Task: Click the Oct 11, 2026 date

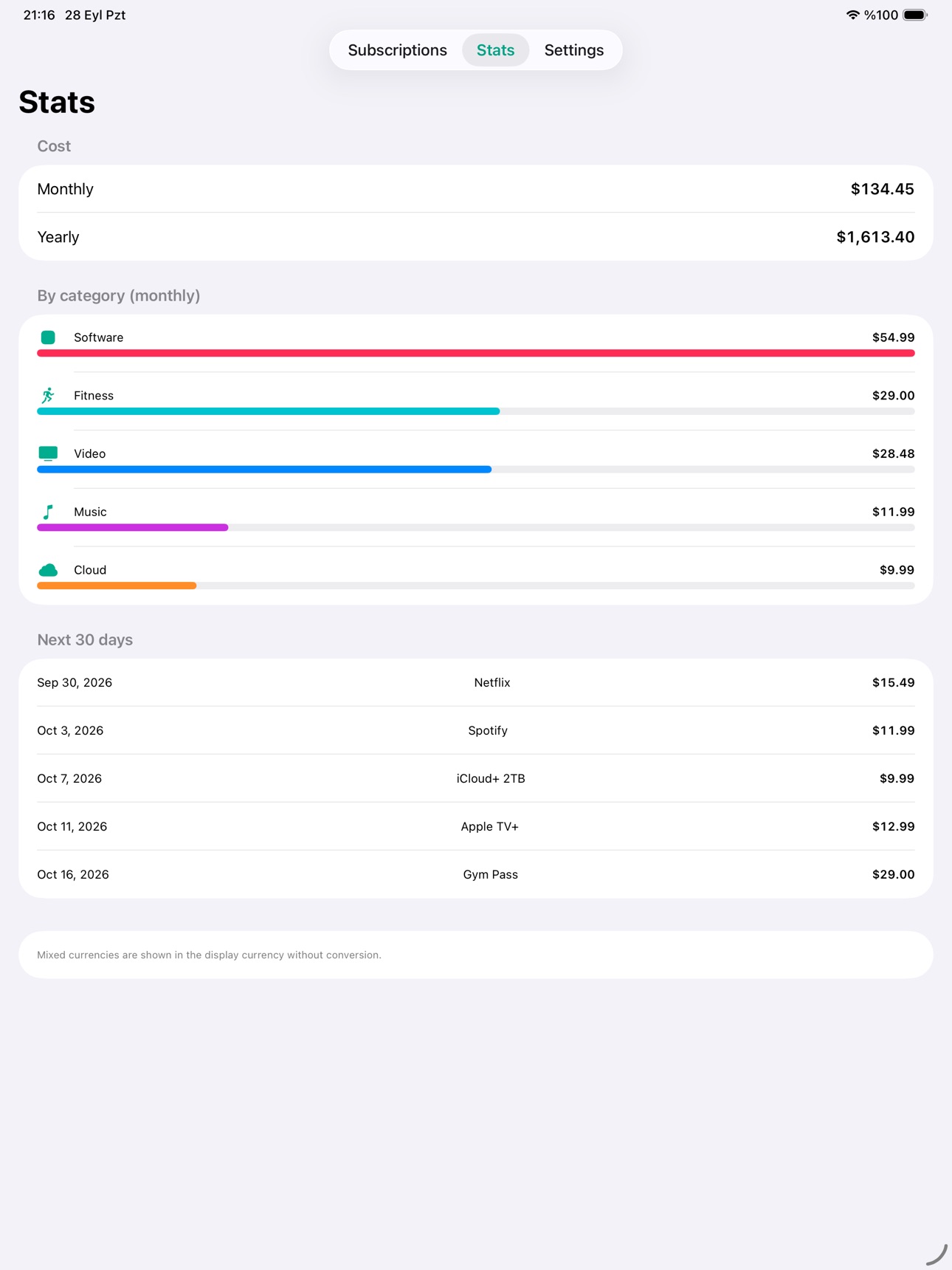Action: click(72, 826)
